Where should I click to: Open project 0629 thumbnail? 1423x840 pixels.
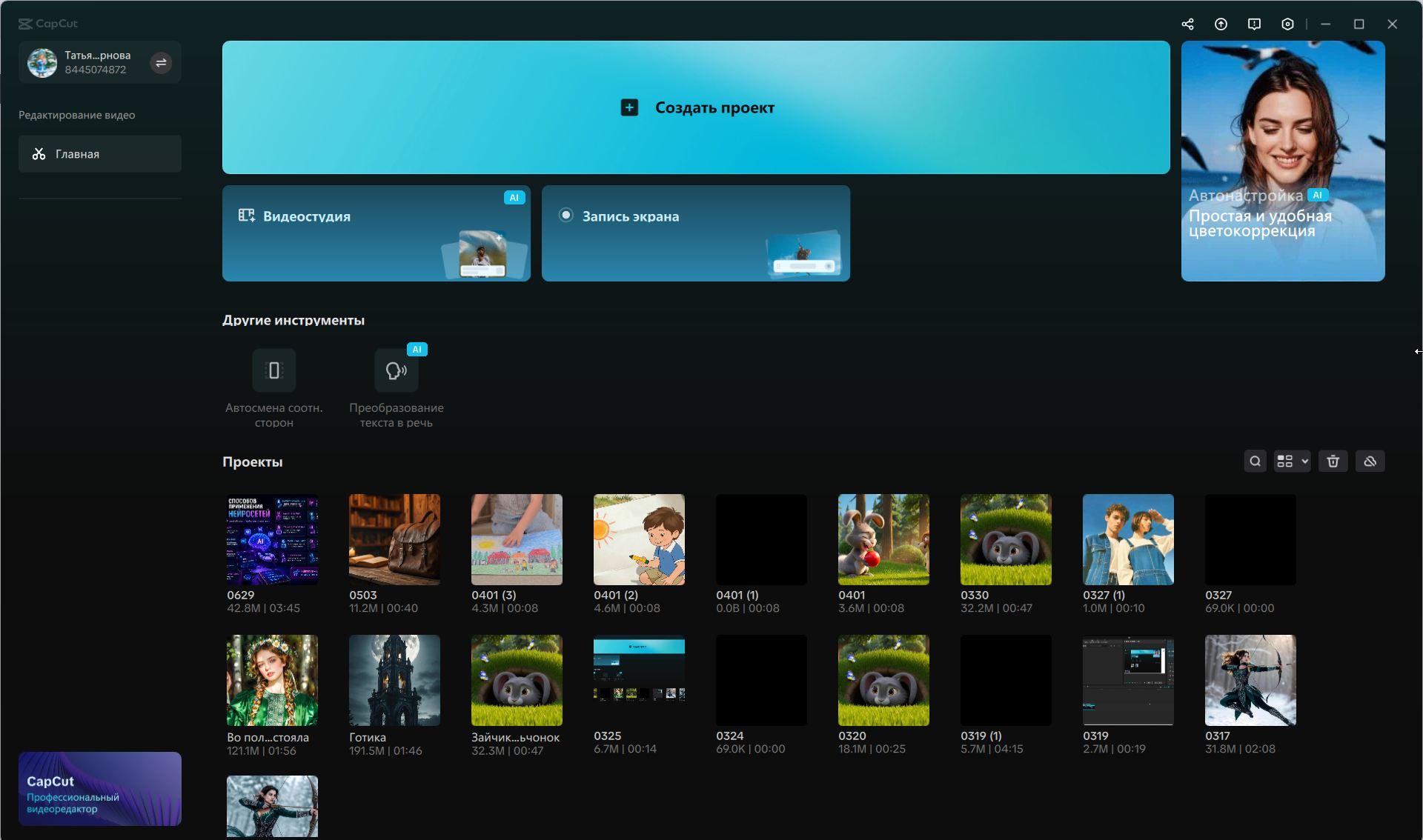tap(272, 539)
